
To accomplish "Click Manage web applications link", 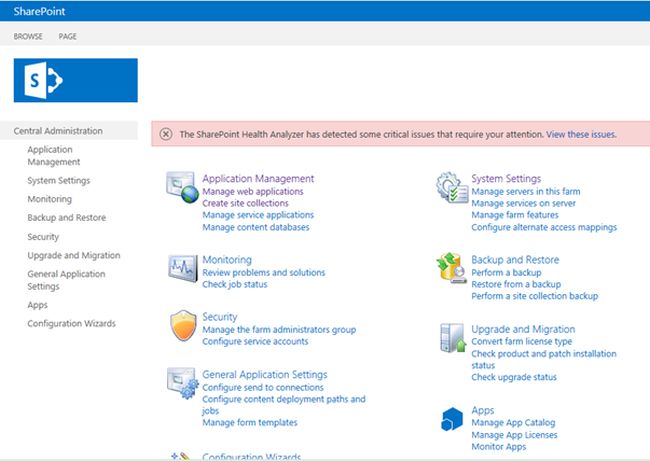I will tap(253, 192).
